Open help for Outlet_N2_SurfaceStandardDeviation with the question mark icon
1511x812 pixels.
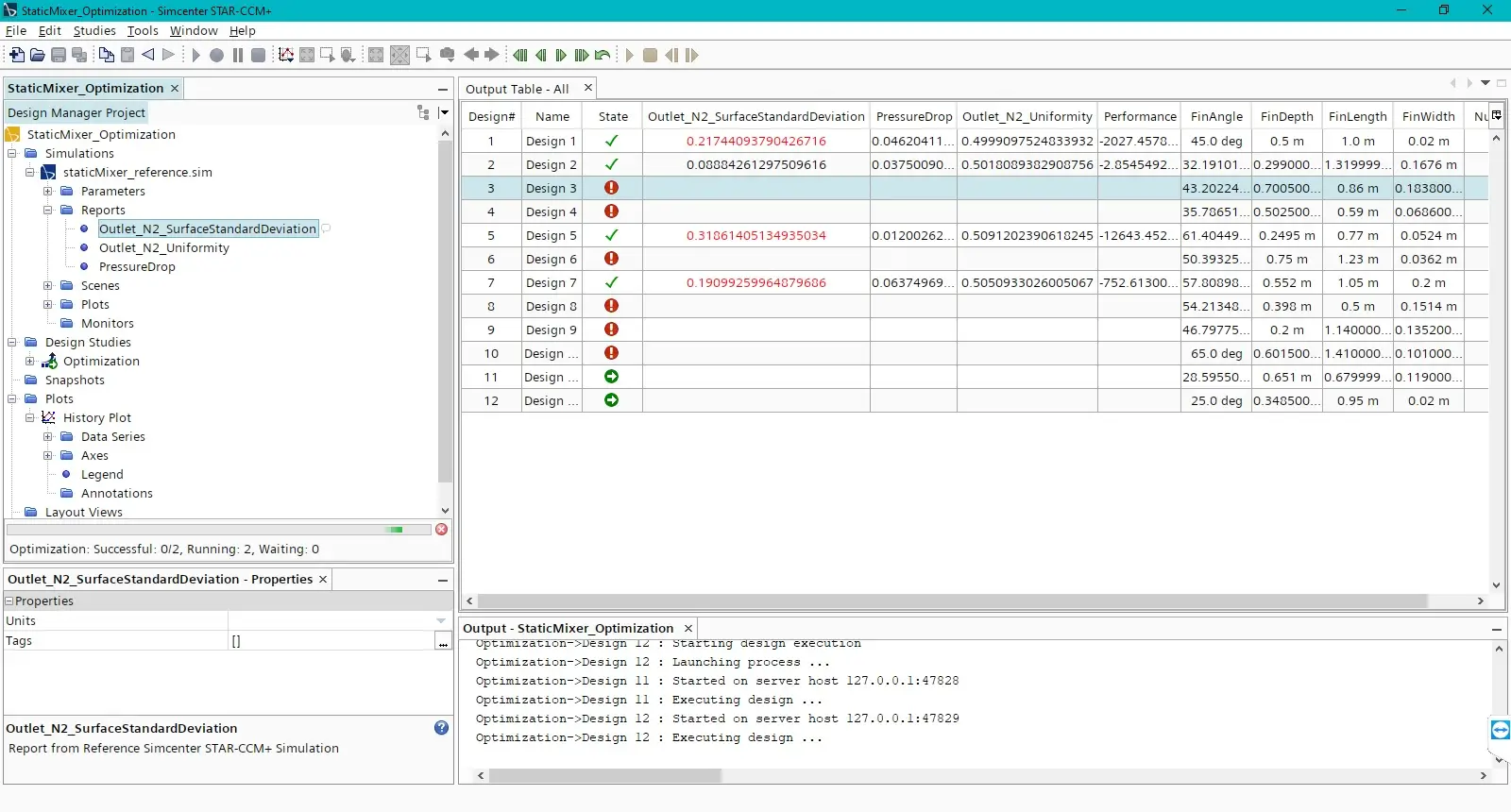[x=441, y=728]
